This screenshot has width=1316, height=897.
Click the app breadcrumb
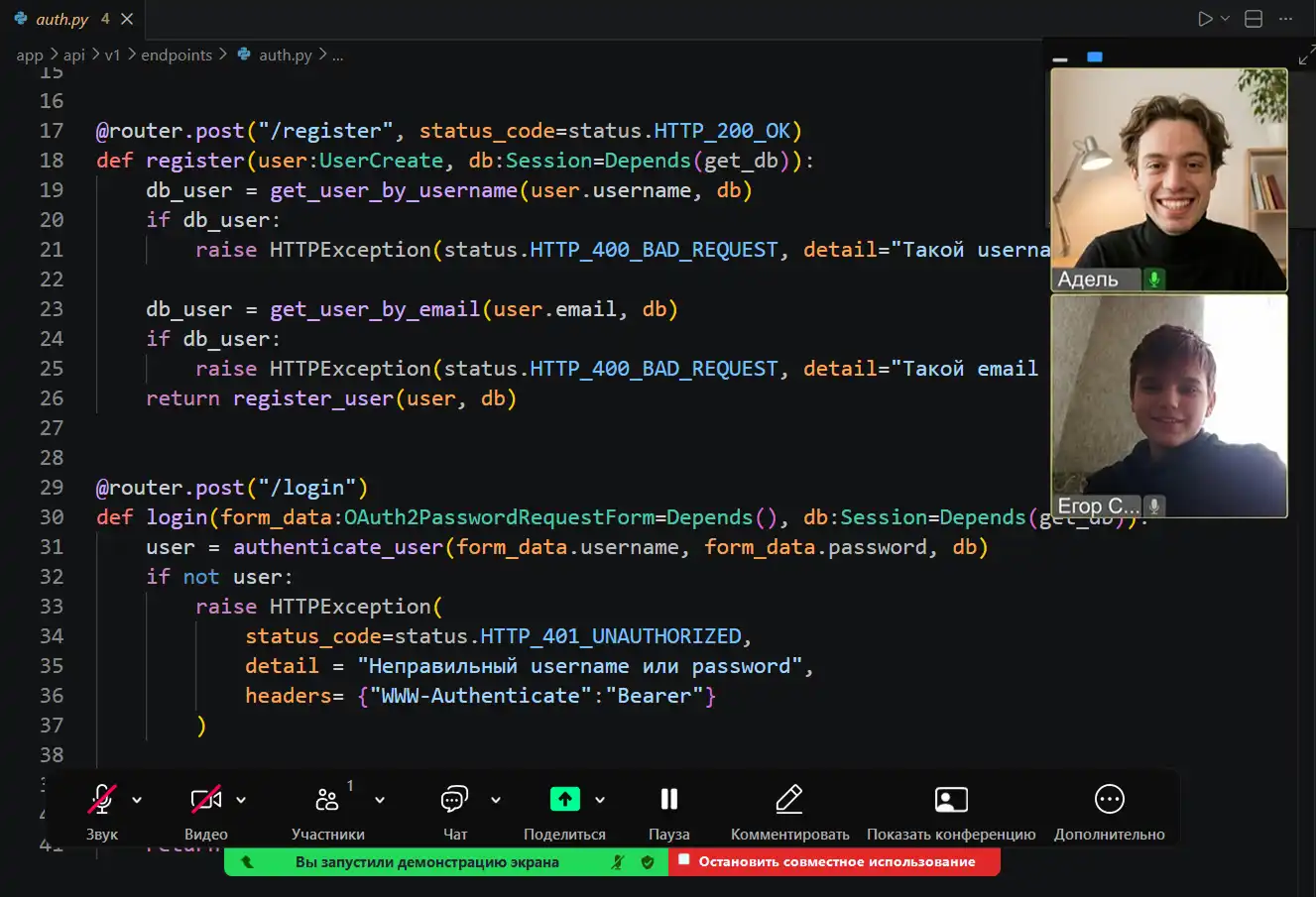[x=30, y=56]
